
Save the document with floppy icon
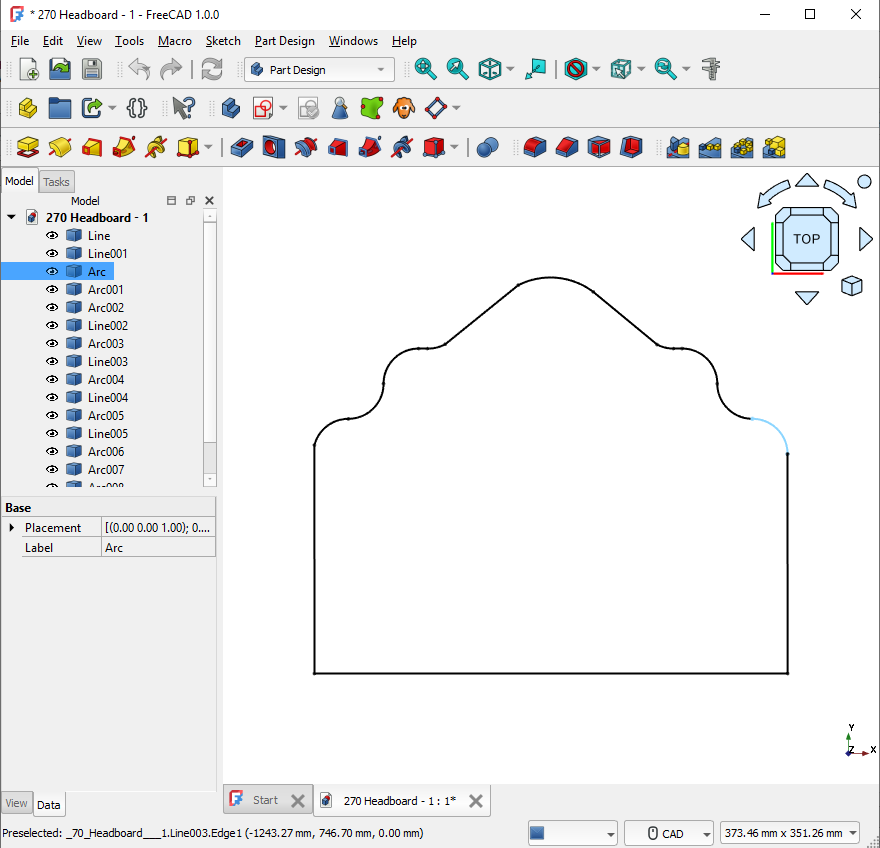click(92, 70)
